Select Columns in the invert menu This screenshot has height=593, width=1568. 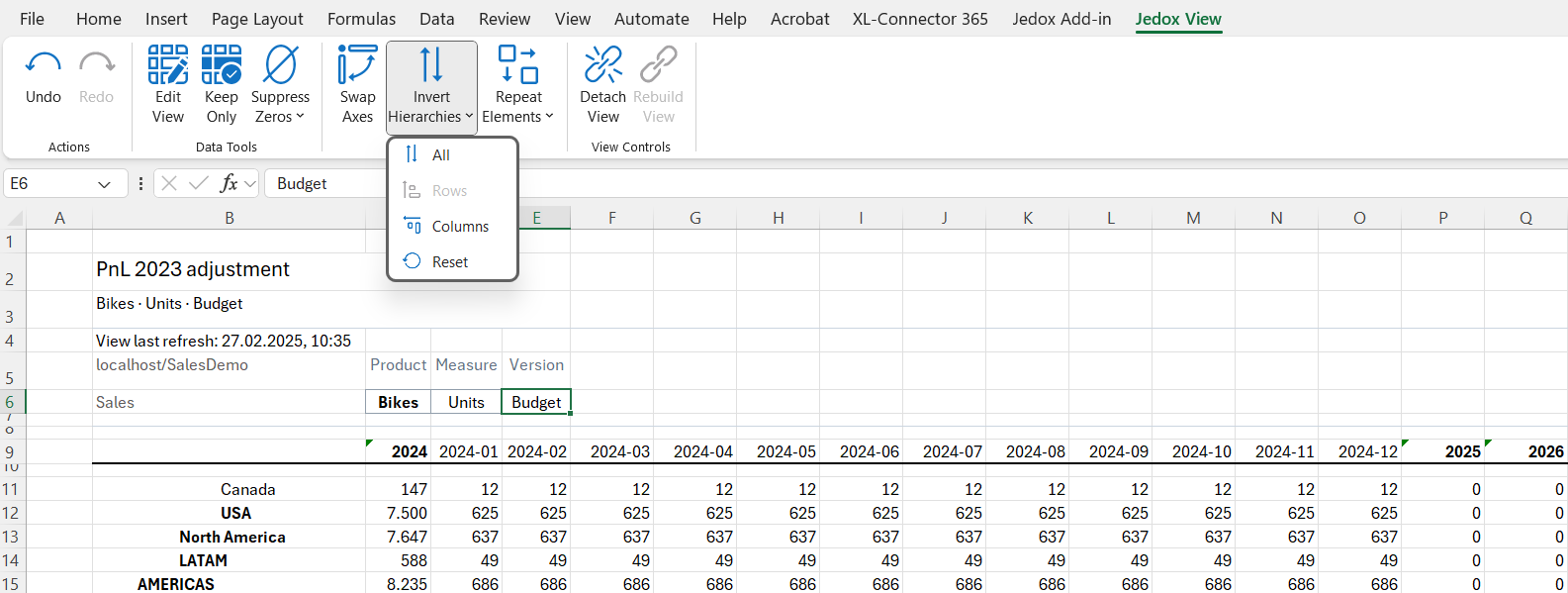click(x=460, y=227)
